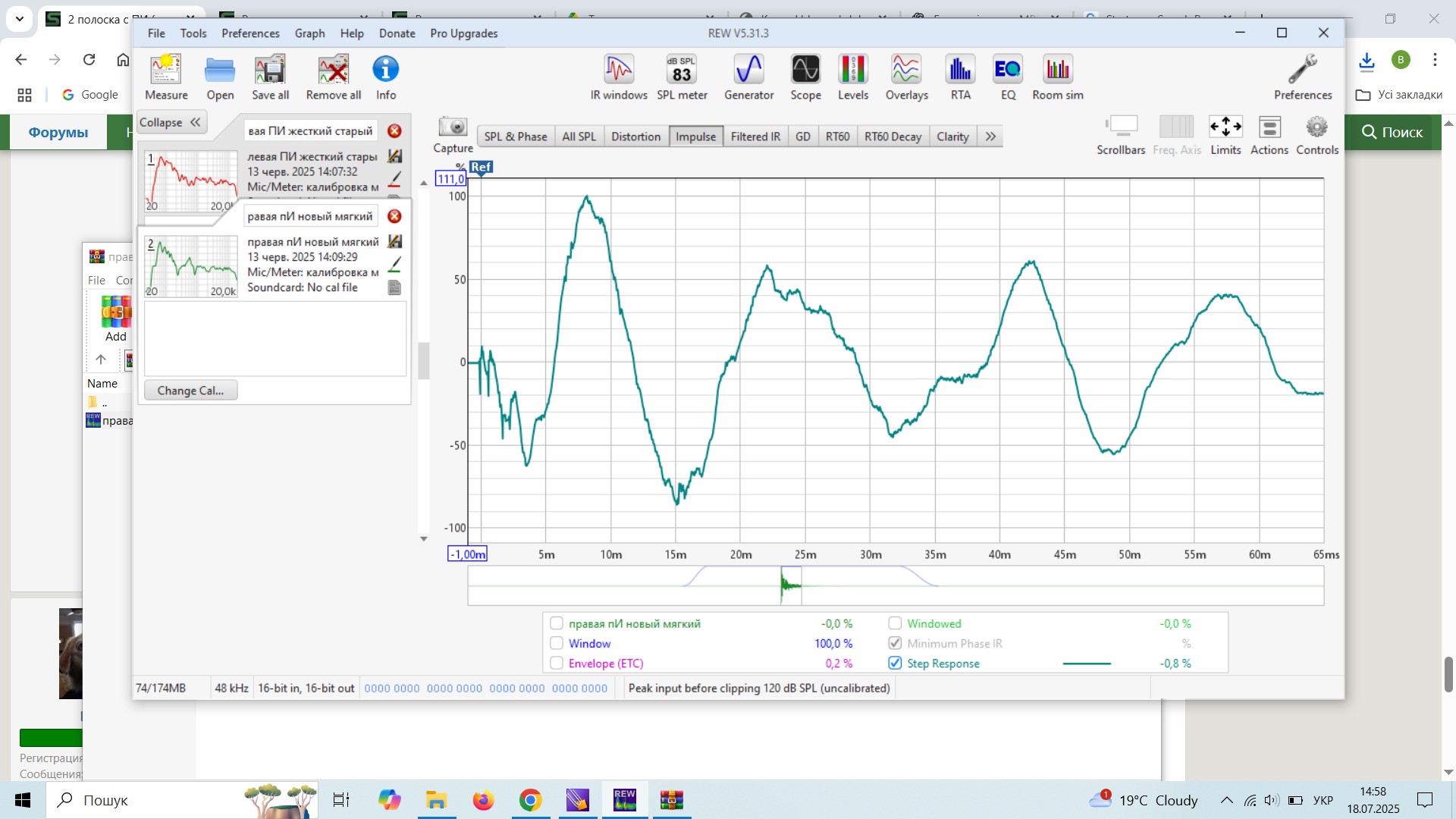This screenshot has height=819, width=1456.
Task: Collapse the measurements panel
Action: 171,122
